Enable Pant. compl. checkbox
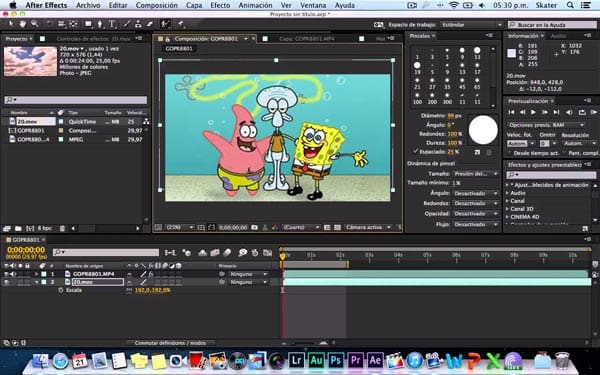This screenshot has height=375, width=600. (x=565, y=153)
